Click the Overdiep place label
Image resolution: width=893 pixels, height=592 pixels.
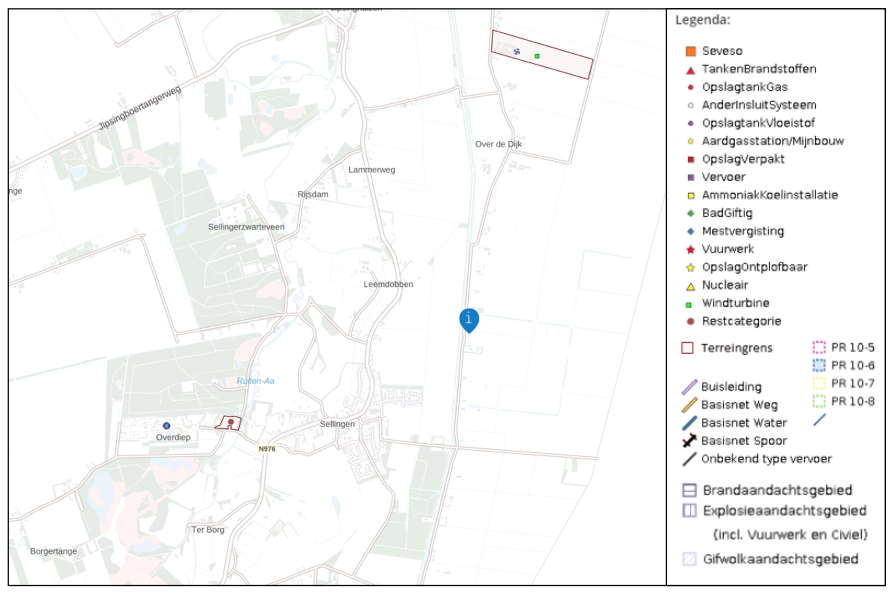173,438
